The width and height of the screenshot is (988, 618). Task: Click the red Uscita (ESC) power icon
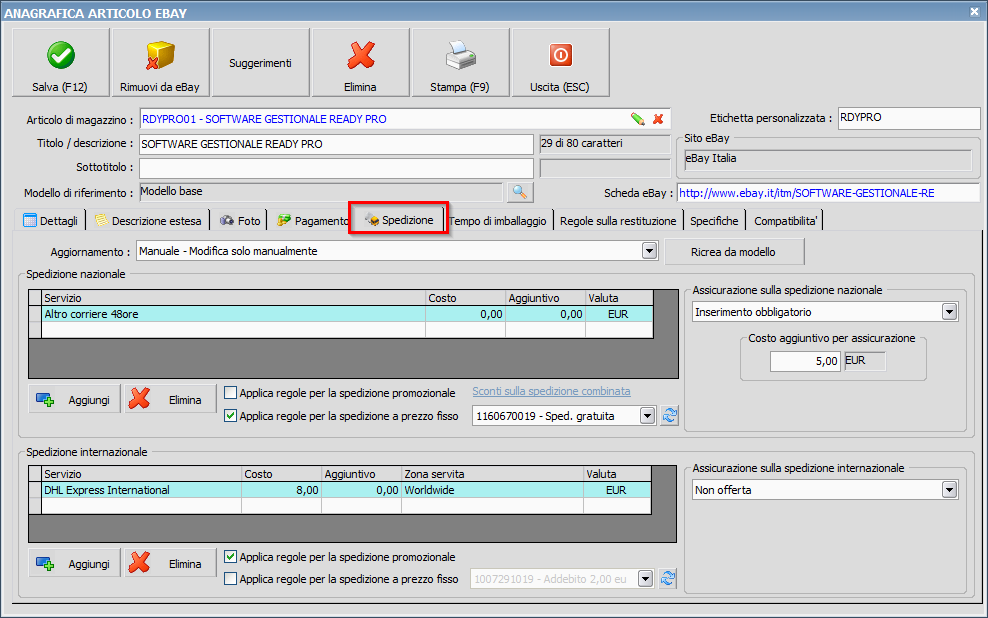pos(560,55)
